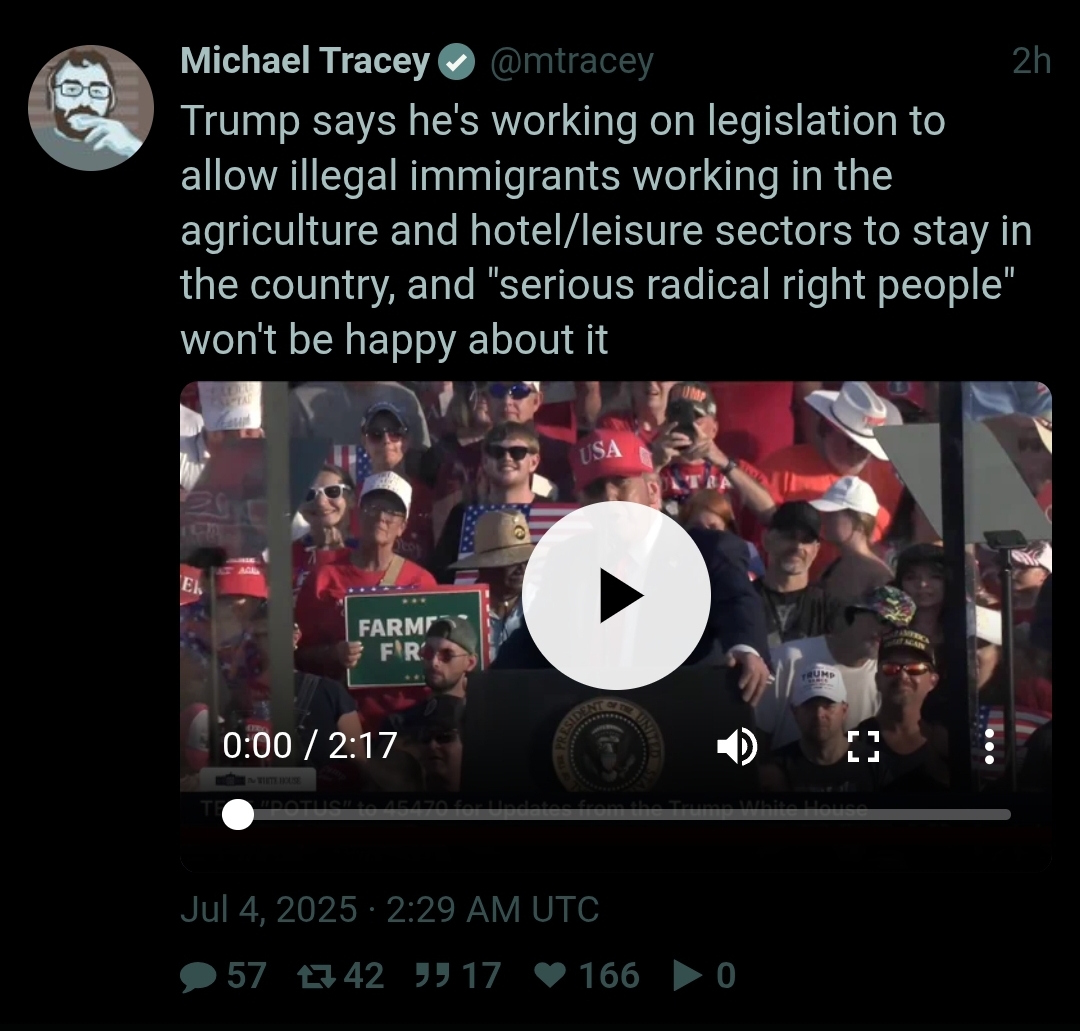The height and width of the screenshot is (1031, 1080).
Task: Open video more options menu
Action: click(x=989, y=746)
